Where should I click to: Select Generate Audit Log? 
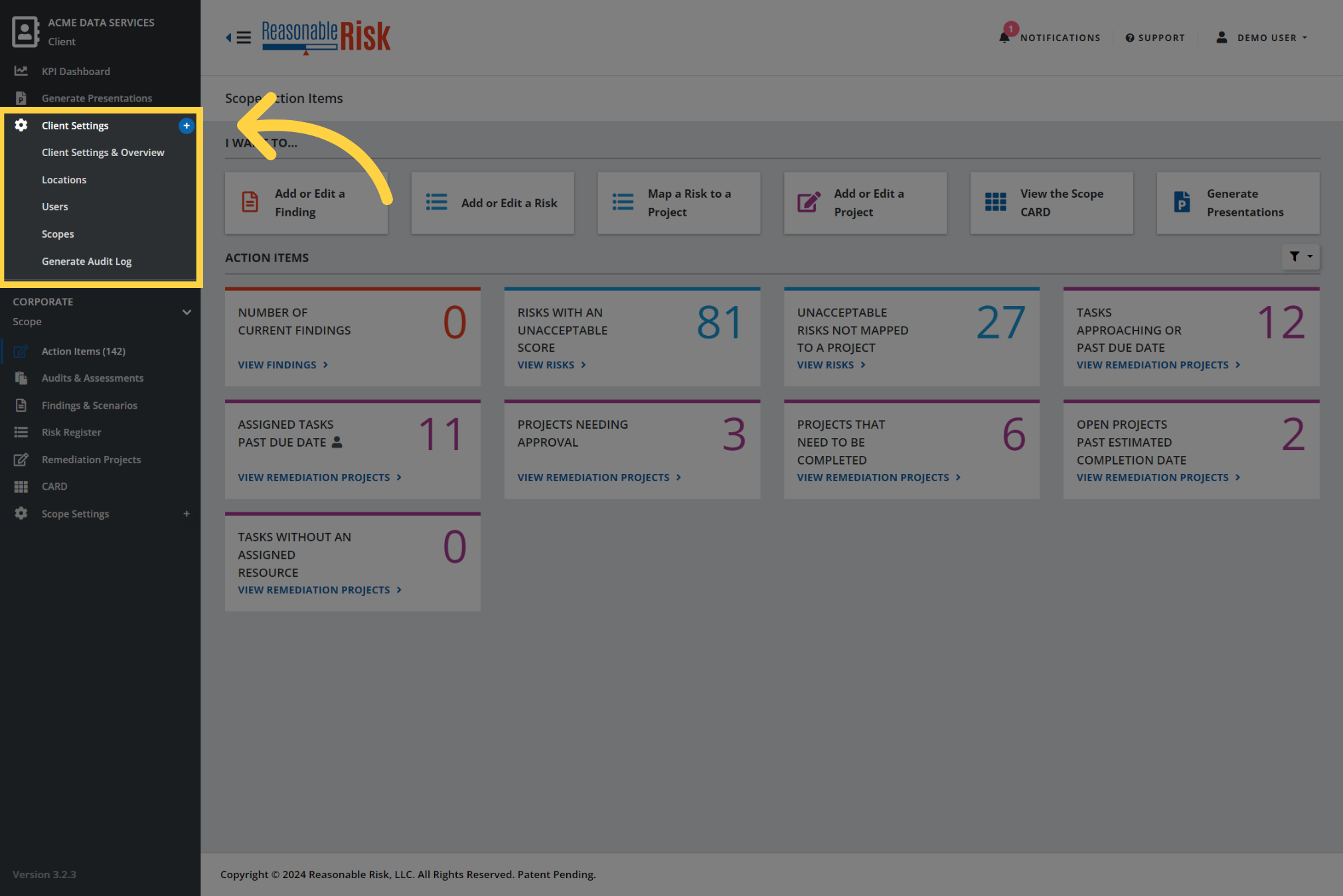(x=86, y=261)
